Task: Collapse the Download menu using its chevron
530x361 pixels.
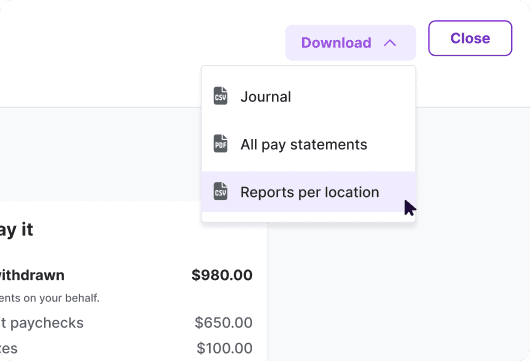Action: coord(390,43)
